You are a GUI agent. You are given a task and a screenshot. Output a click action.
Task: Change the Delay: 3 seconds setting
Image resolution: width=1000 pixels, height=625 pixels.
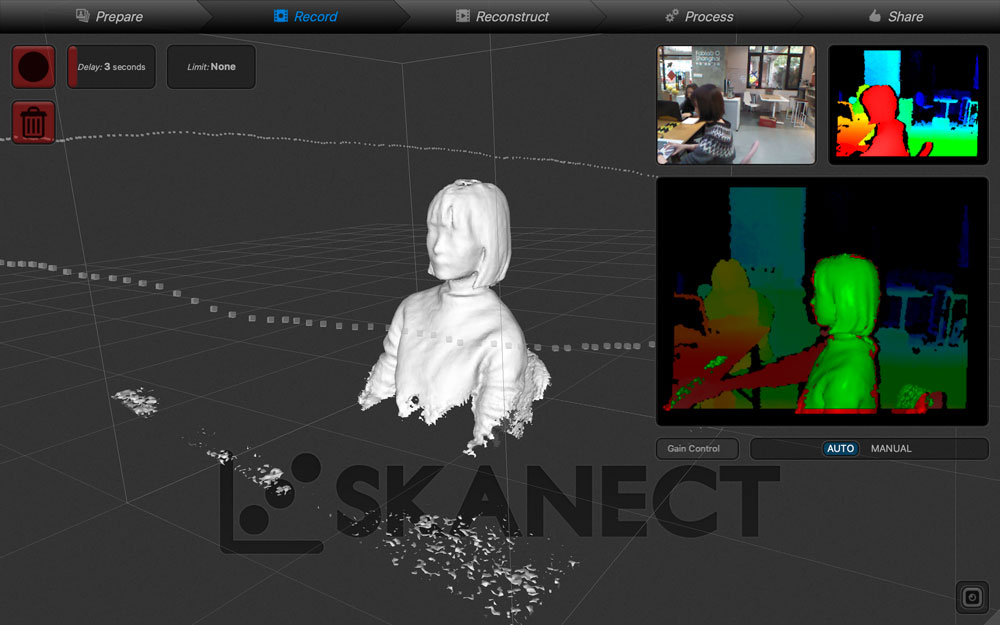(112, 66)
